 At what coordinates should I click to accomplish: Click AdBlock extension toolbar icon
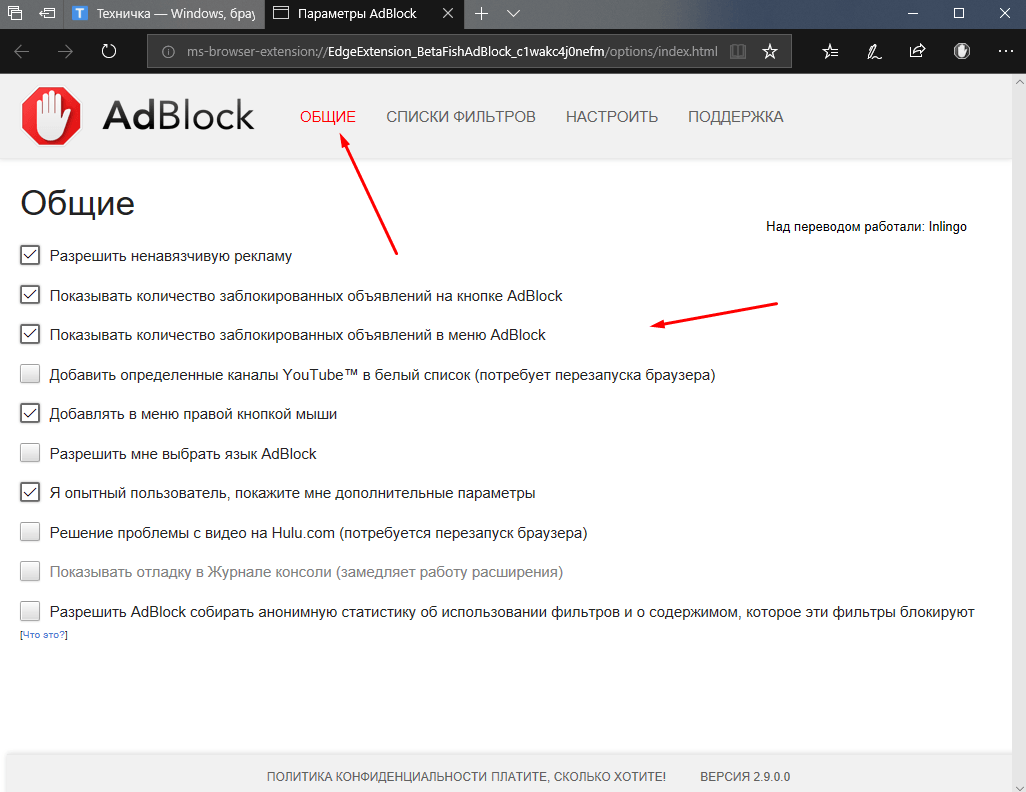coord(961,51)
